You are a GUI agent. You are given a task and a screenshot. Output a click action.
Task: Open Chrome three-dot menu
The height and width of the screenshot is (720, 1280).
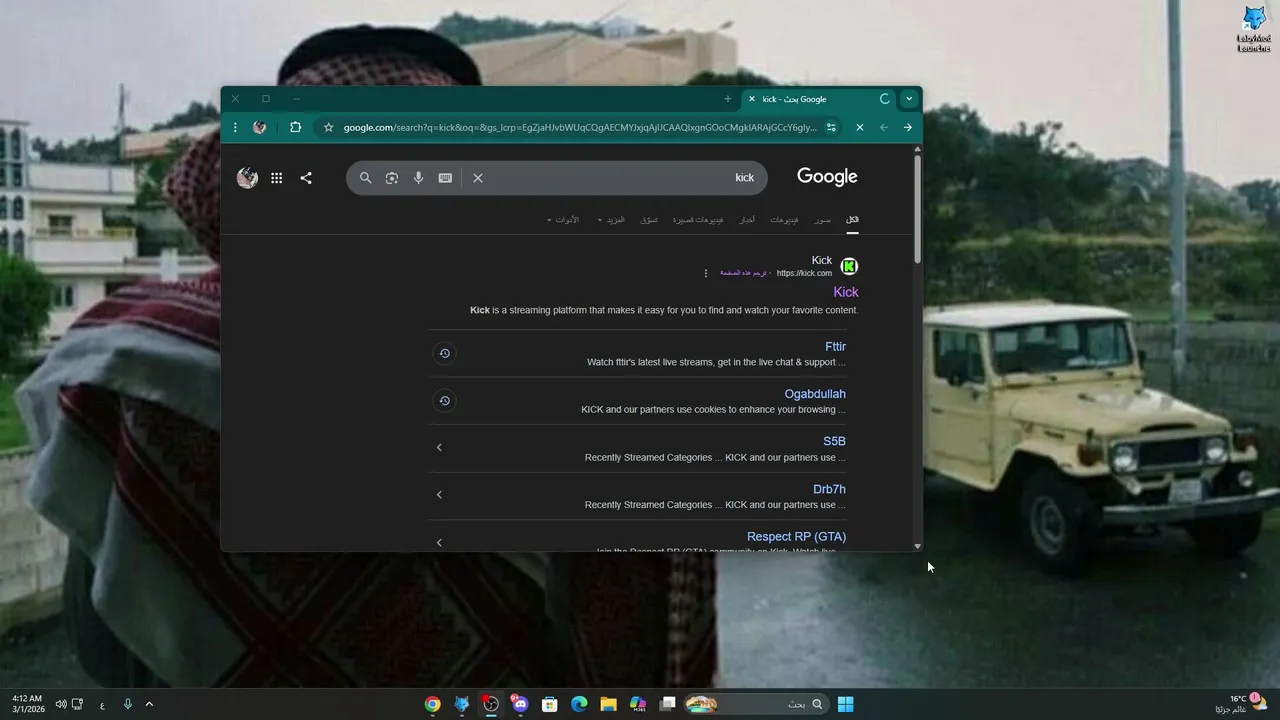(235, 127)
